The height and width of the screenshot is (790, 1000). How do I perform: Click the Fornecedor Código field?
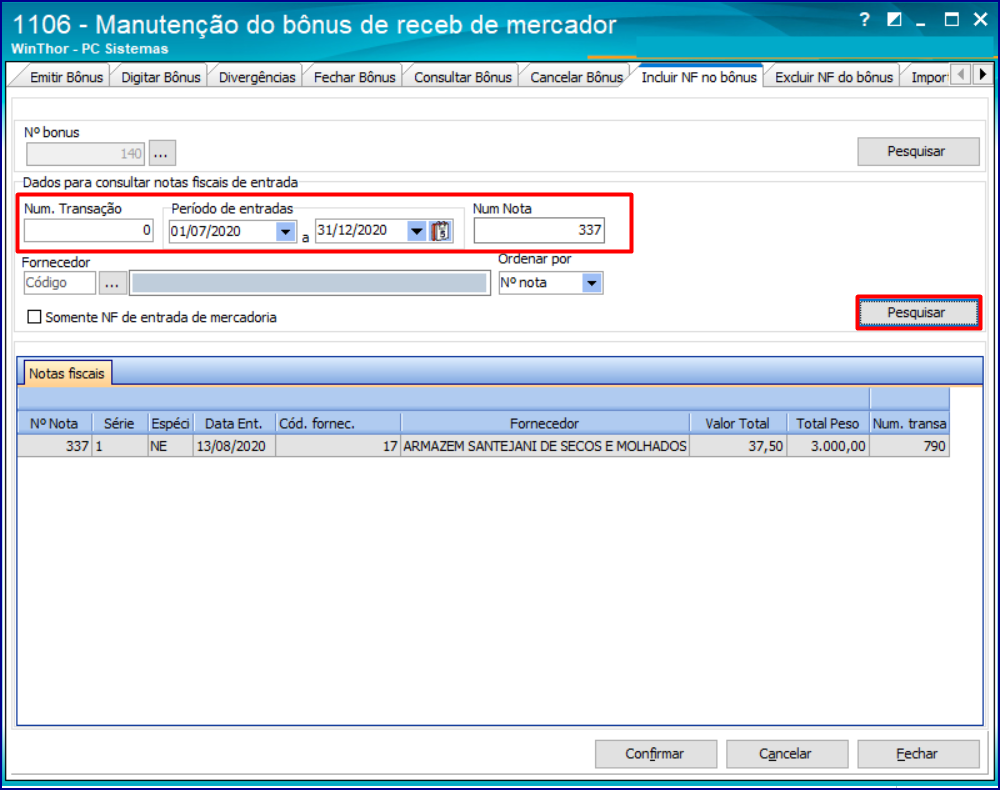(60, 283)
